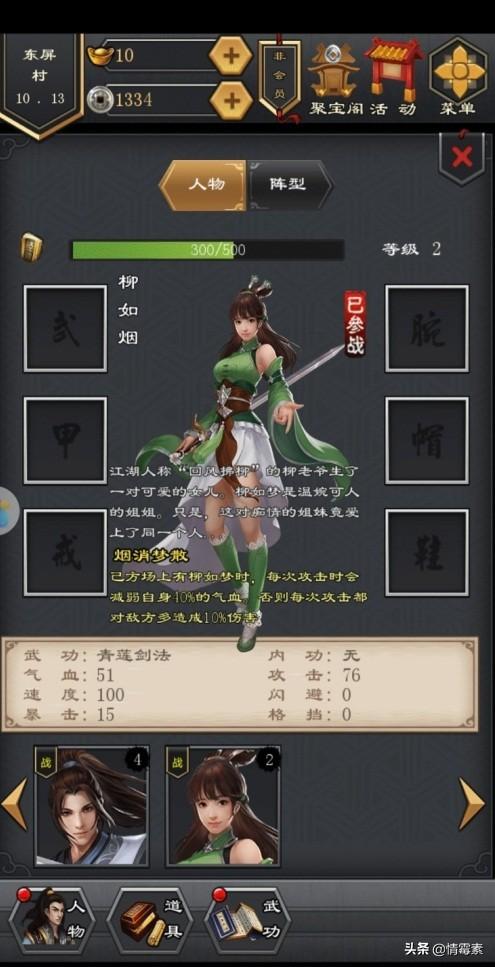Close the character panel with red X

tap(461, 158)
